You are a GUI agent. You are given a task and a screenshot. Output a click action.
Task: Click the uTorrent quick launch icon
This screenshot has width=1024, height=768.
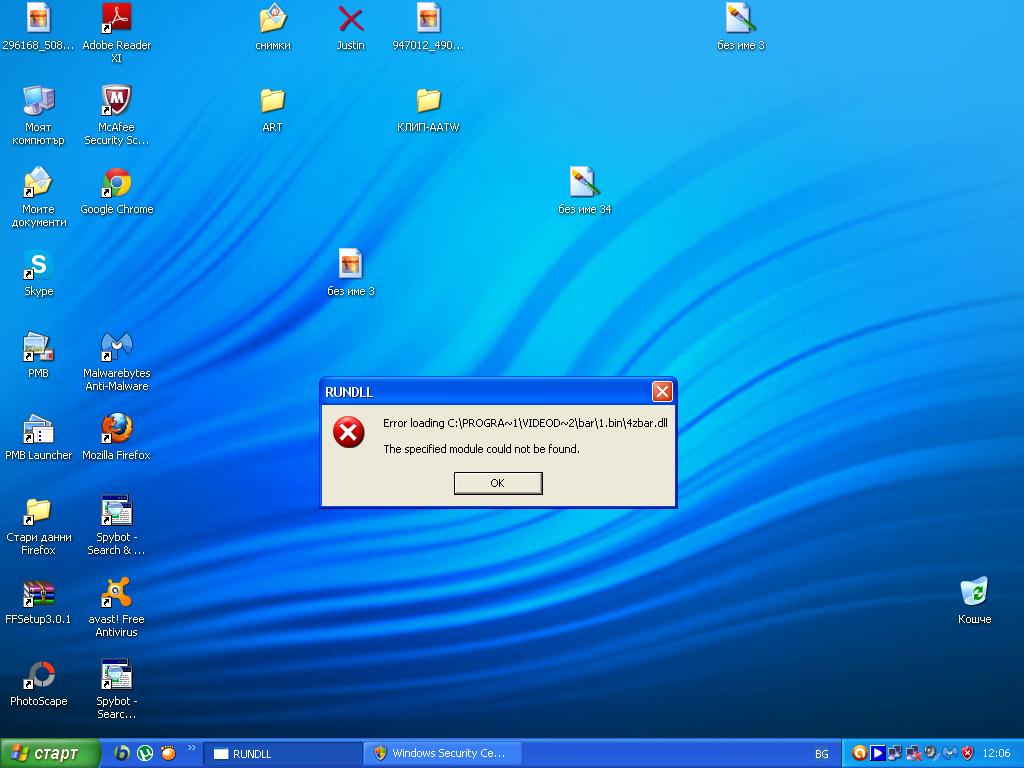[145, 754]
